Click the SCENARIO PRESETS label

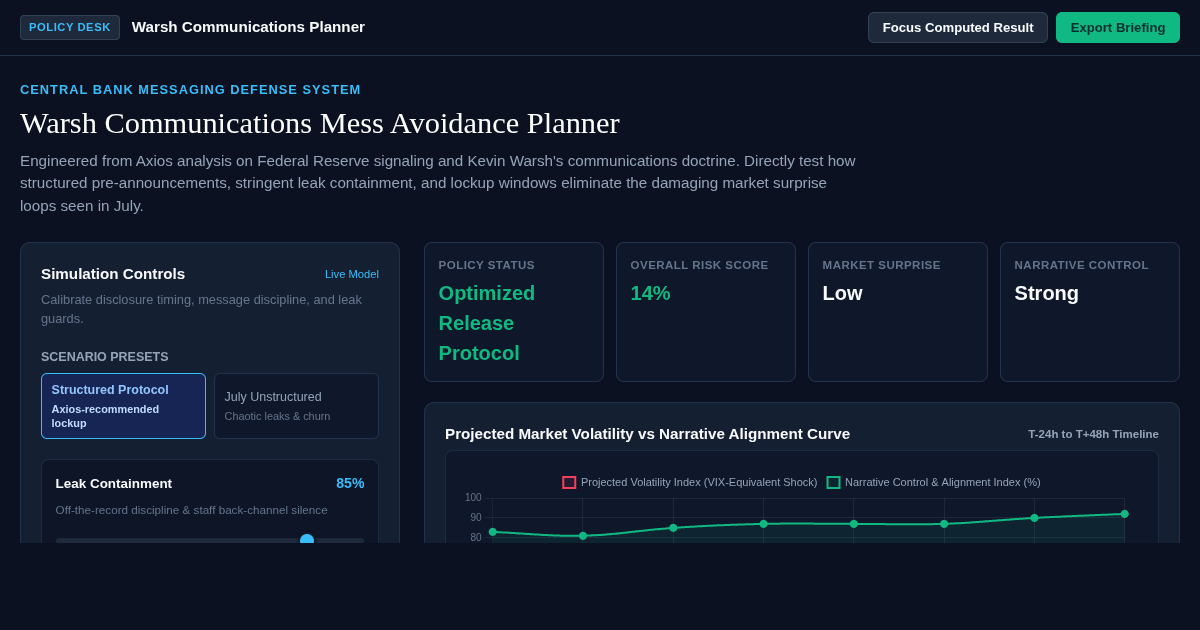click(x=105, y=357)
